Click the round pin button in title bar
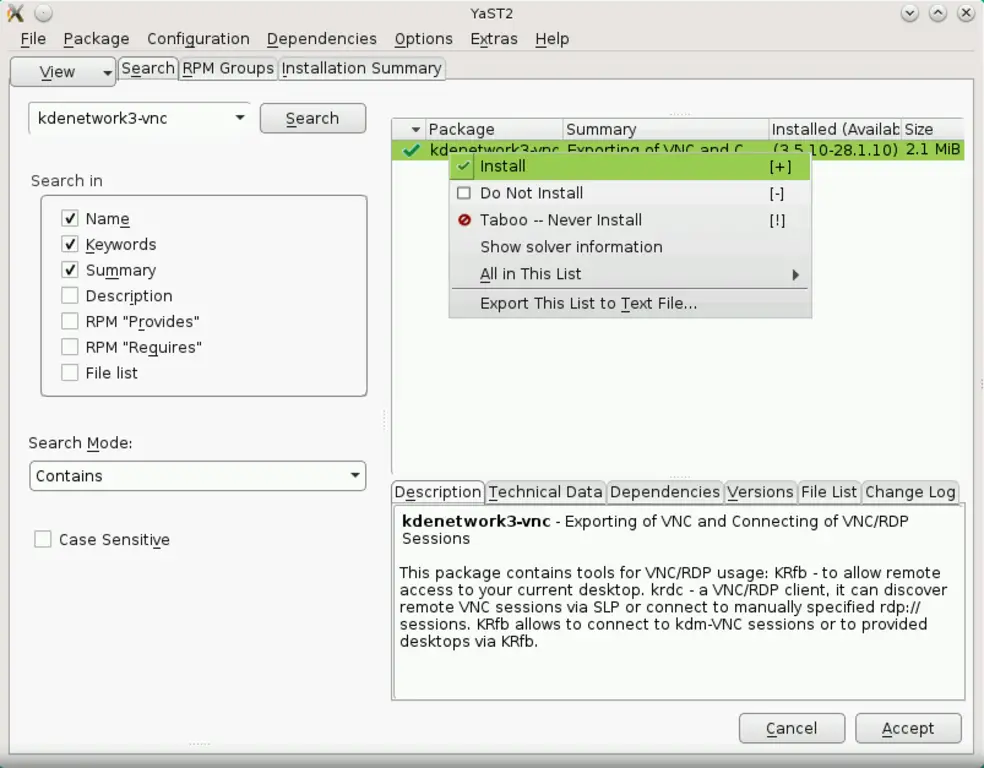984x768 pixels. (x=43, y=13)
